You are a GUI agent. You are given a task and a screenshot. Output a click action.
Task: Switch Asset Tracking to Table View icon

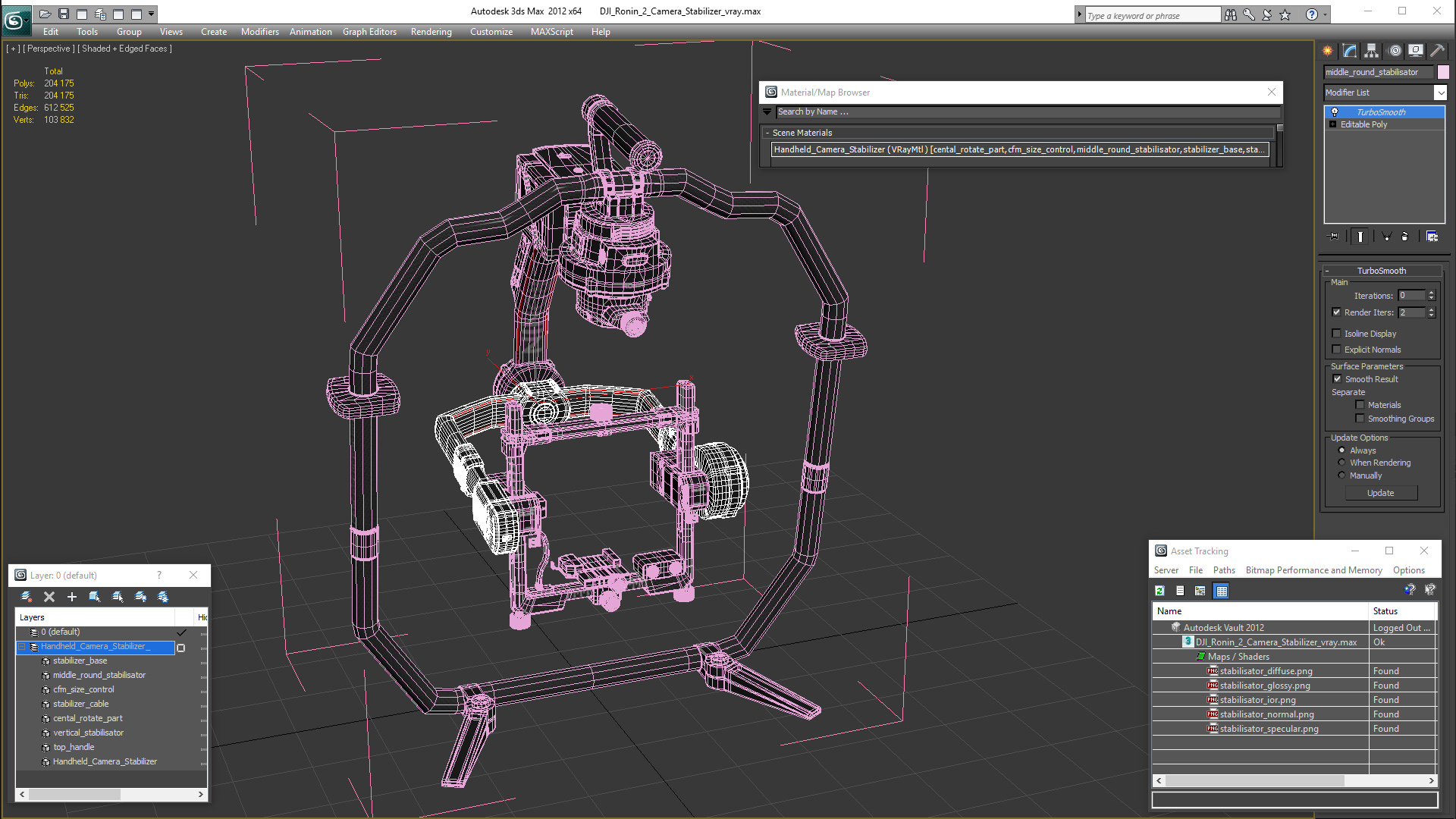click(x=1221, y=591)
